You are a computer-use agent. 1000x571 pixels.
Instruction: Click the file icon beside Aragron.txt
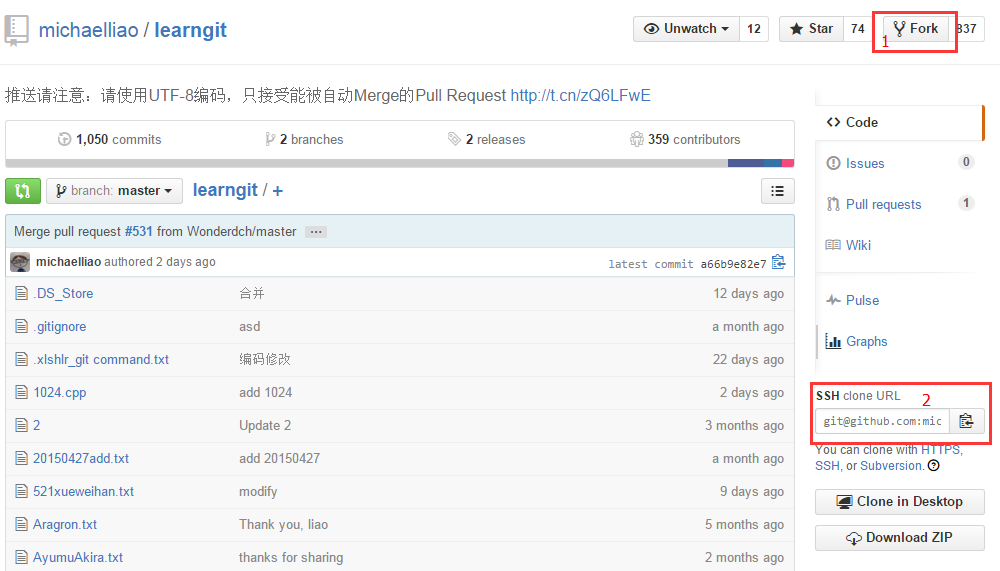(x=22, y=524)
